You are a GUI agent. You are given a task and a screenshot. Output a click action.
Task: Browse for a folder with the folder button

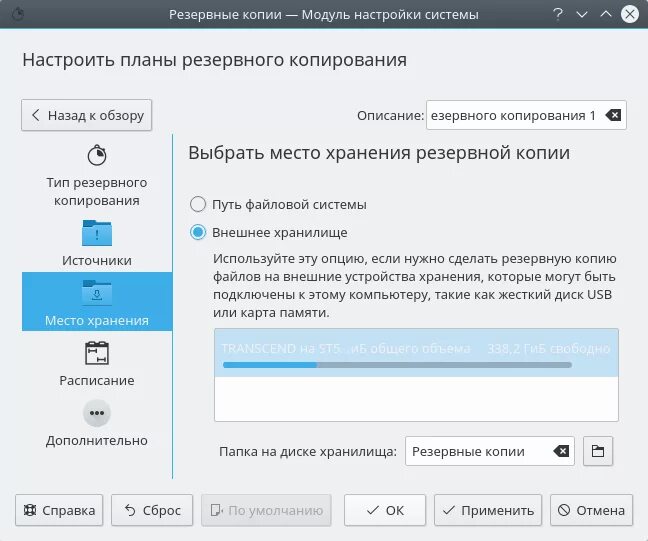pos(598,451)
